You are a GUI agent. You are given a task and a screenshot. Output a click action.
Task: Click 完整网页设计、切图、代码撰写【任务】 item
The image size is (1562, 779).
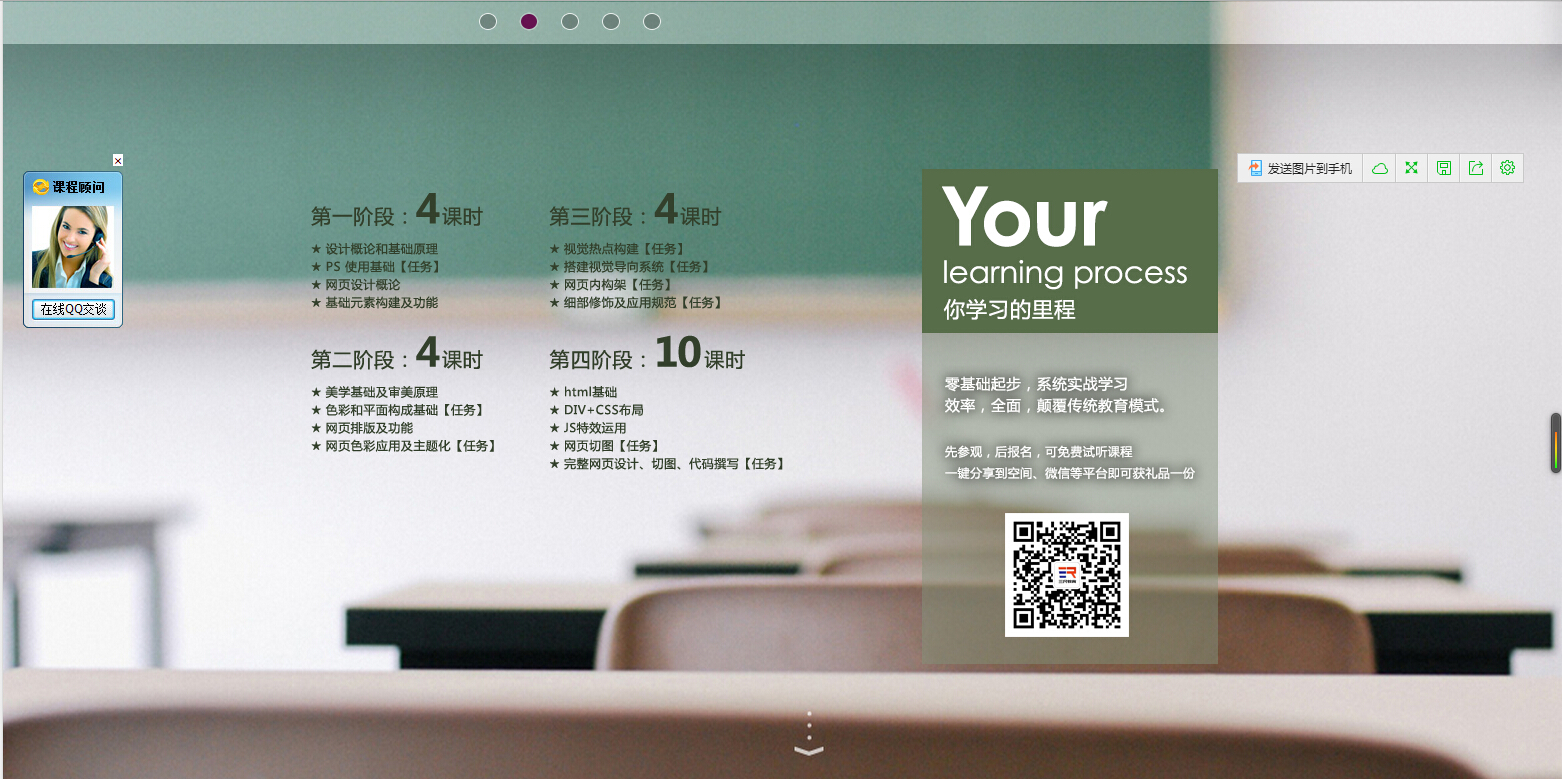click(x=668, y=464)
